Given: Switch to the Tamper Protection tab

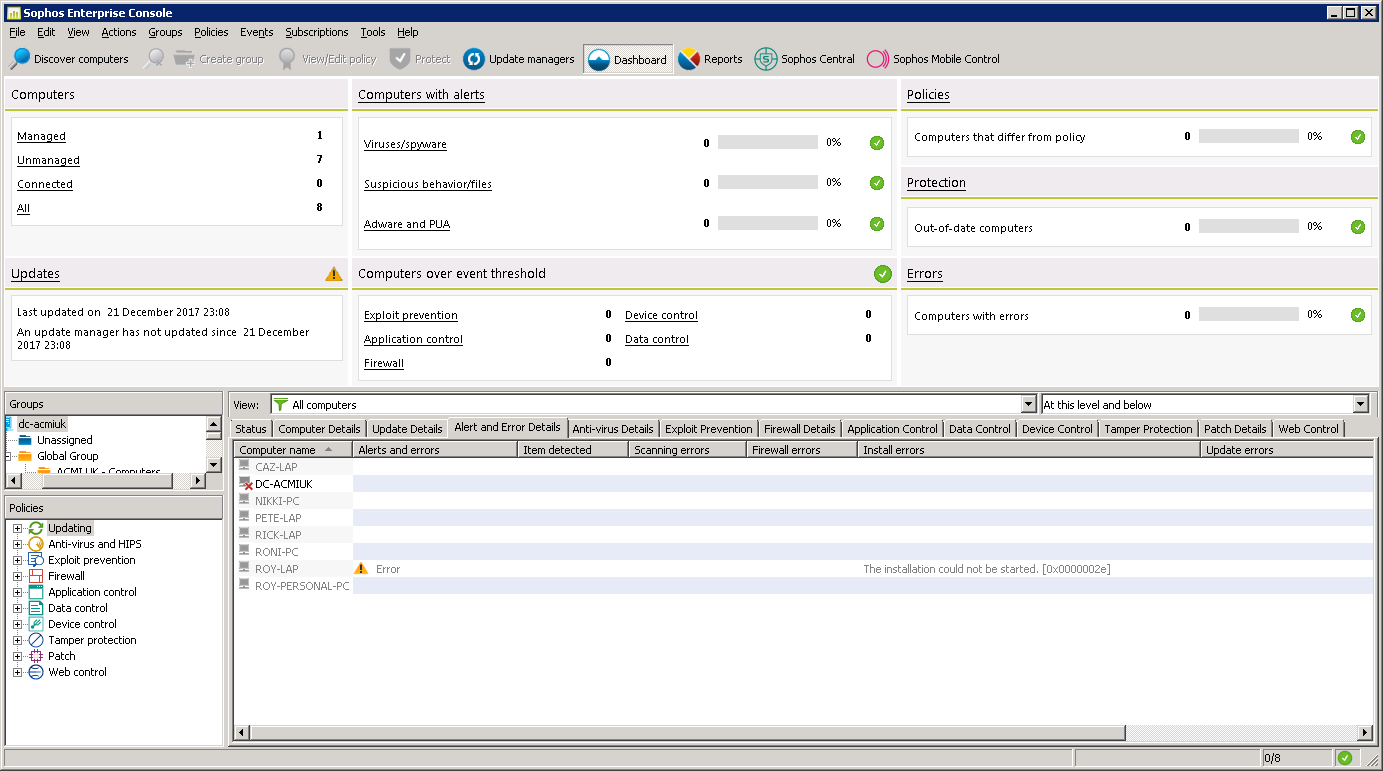Looking at the screenshot, I should tap(1148, 429).
